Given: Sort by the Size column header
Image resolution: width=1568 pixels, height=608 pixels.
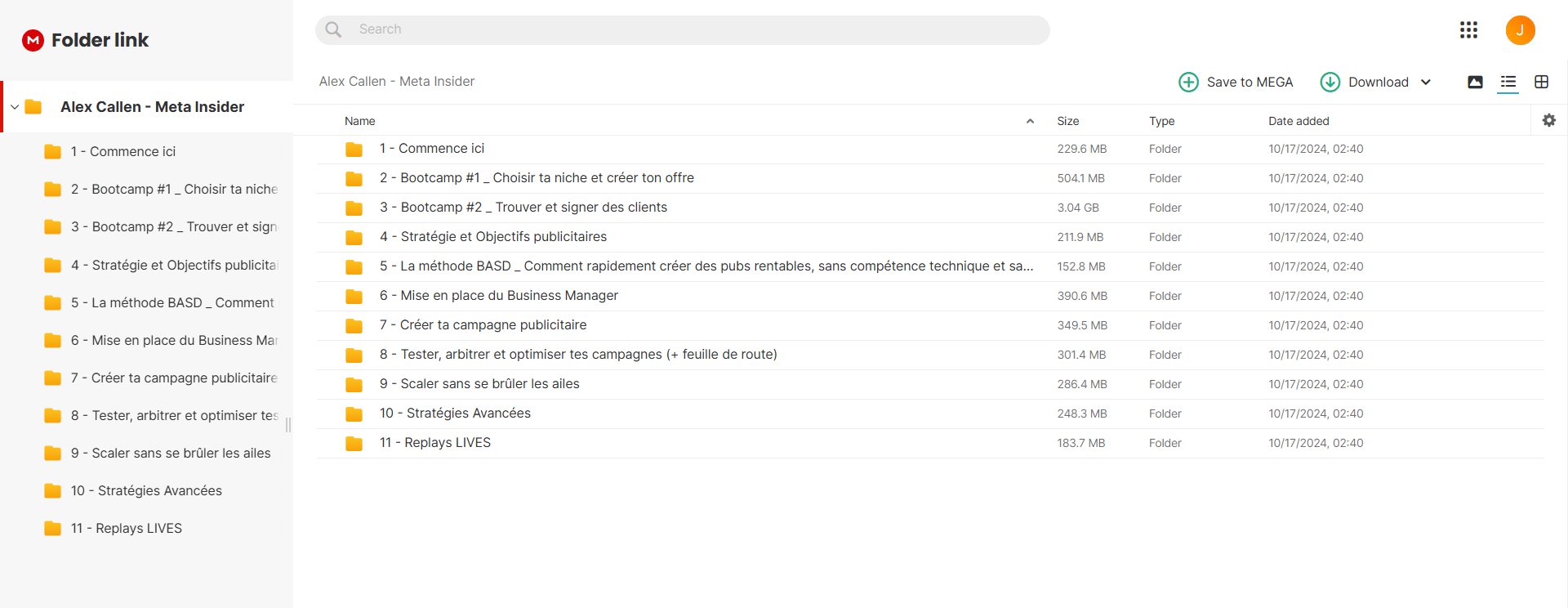Looking at the screenshot, I should click(x=1067, y=121).
